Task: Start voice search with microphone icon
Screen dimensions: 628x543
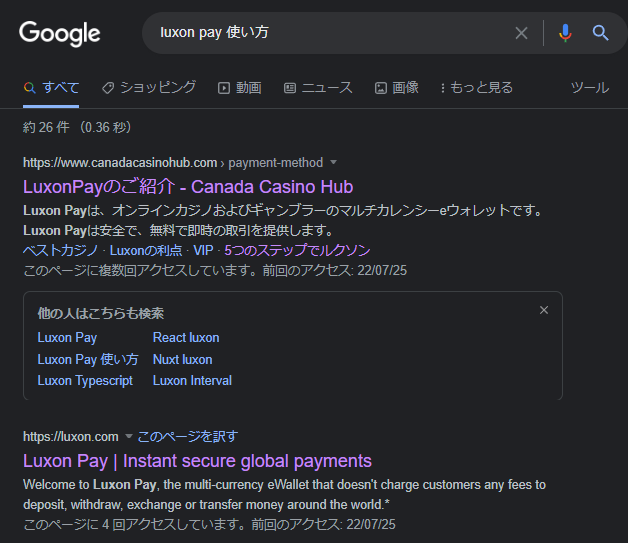Action: (565, 33)
